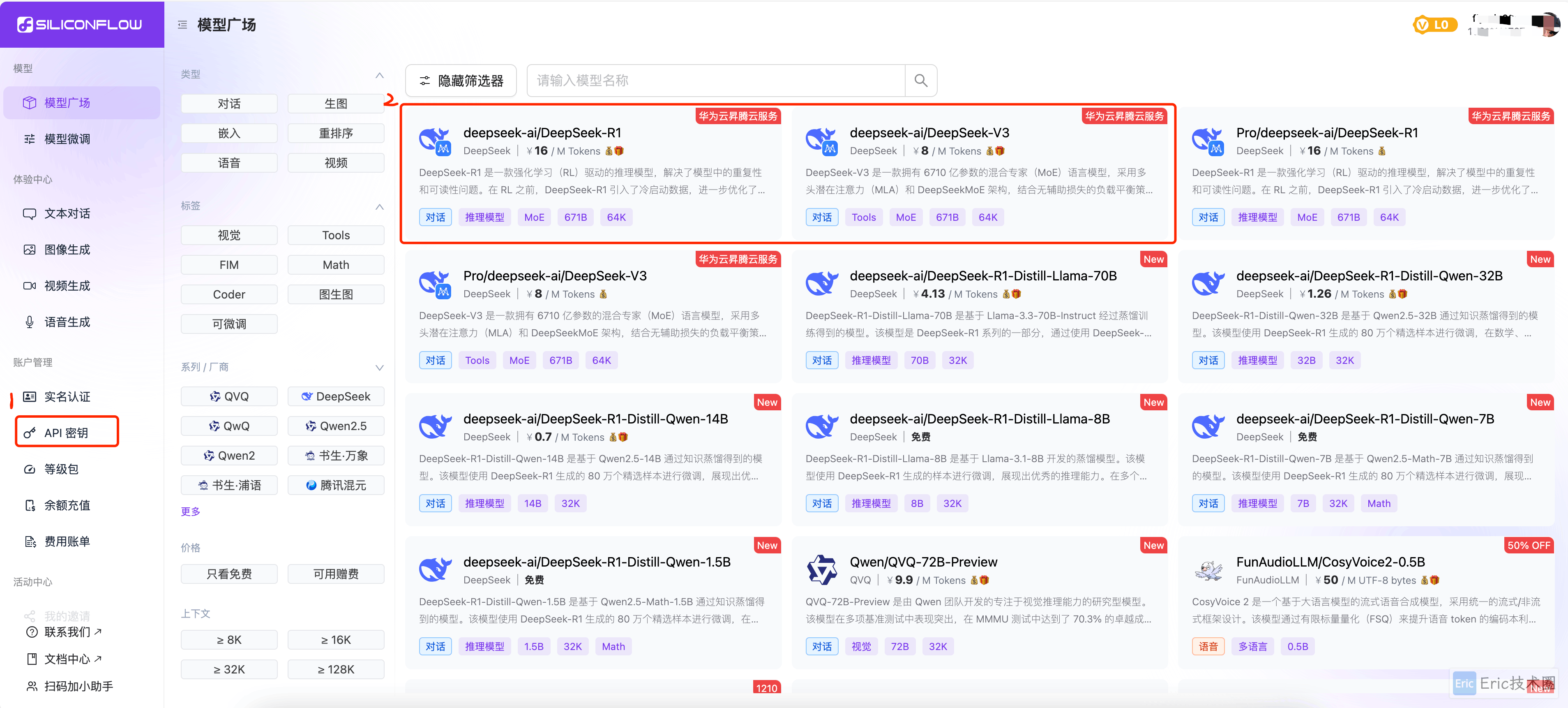Enable the 只看免费 price filter
The height and width of the screenshot is (708, 1568).
[229, 574]
